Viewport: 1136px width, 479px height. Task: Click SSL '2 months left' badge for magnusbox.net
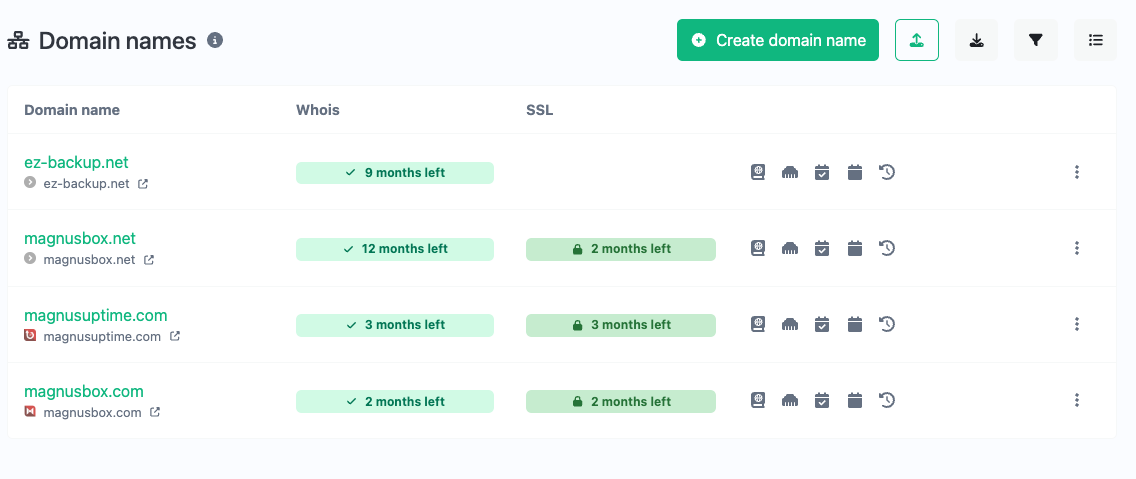[x=621, y=249]
